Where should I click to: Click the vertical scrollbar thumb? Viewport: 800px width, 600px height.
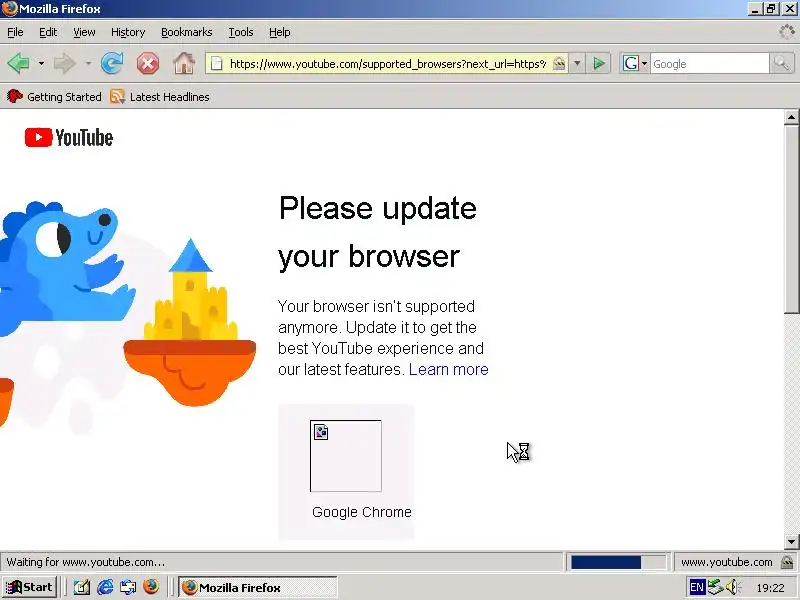click(791, 219)
